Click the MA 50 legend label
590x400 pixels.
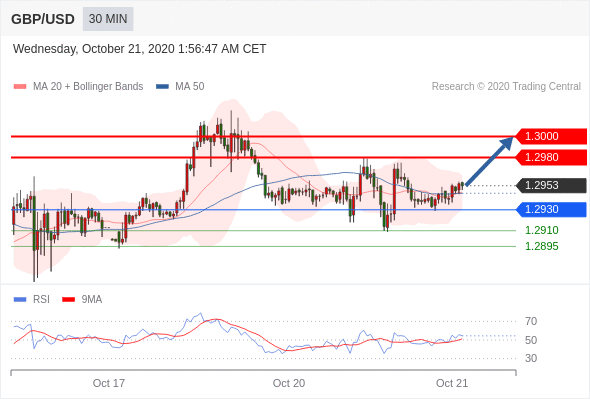(190, 87)
